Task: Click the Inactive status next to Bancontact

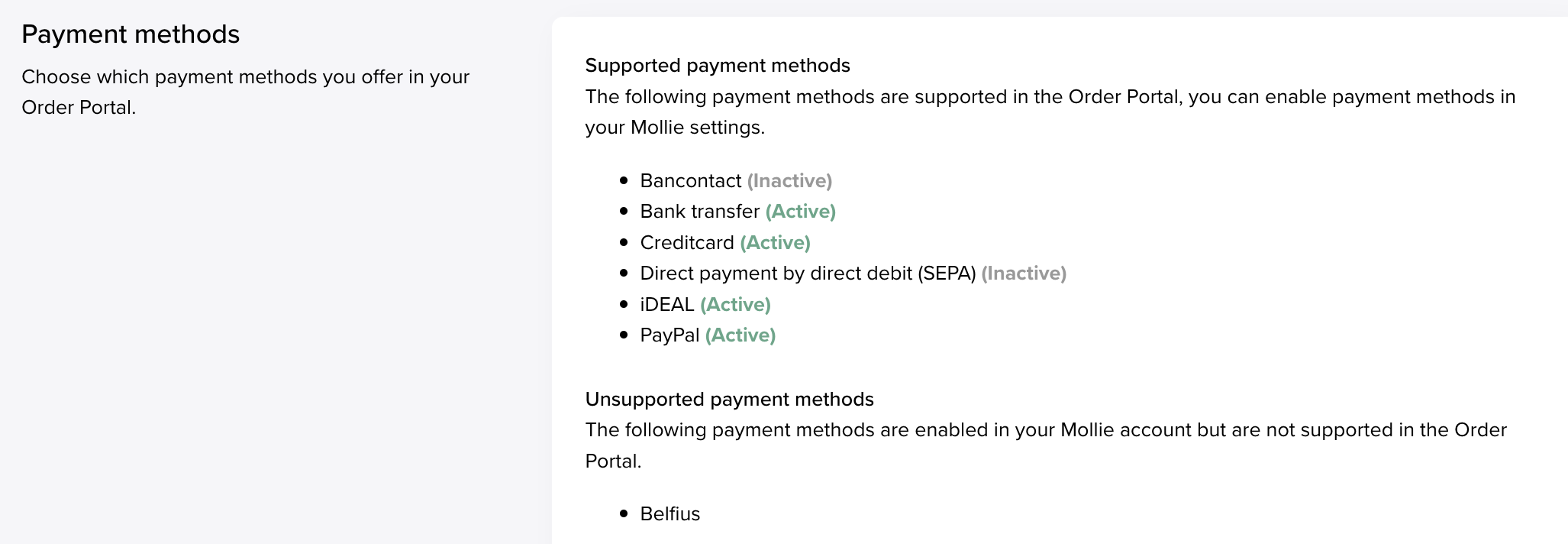Action: 789,181
